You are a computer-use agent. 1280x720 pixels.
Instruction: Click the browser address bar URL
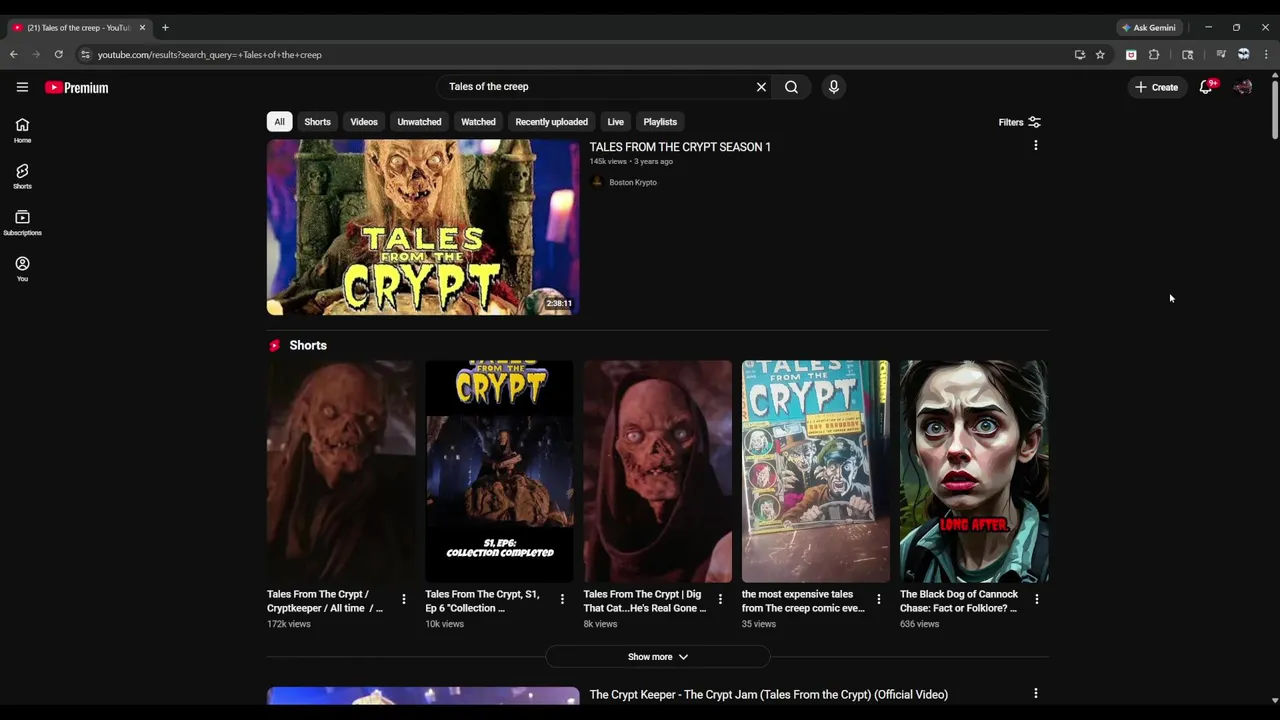pos(210,55)
